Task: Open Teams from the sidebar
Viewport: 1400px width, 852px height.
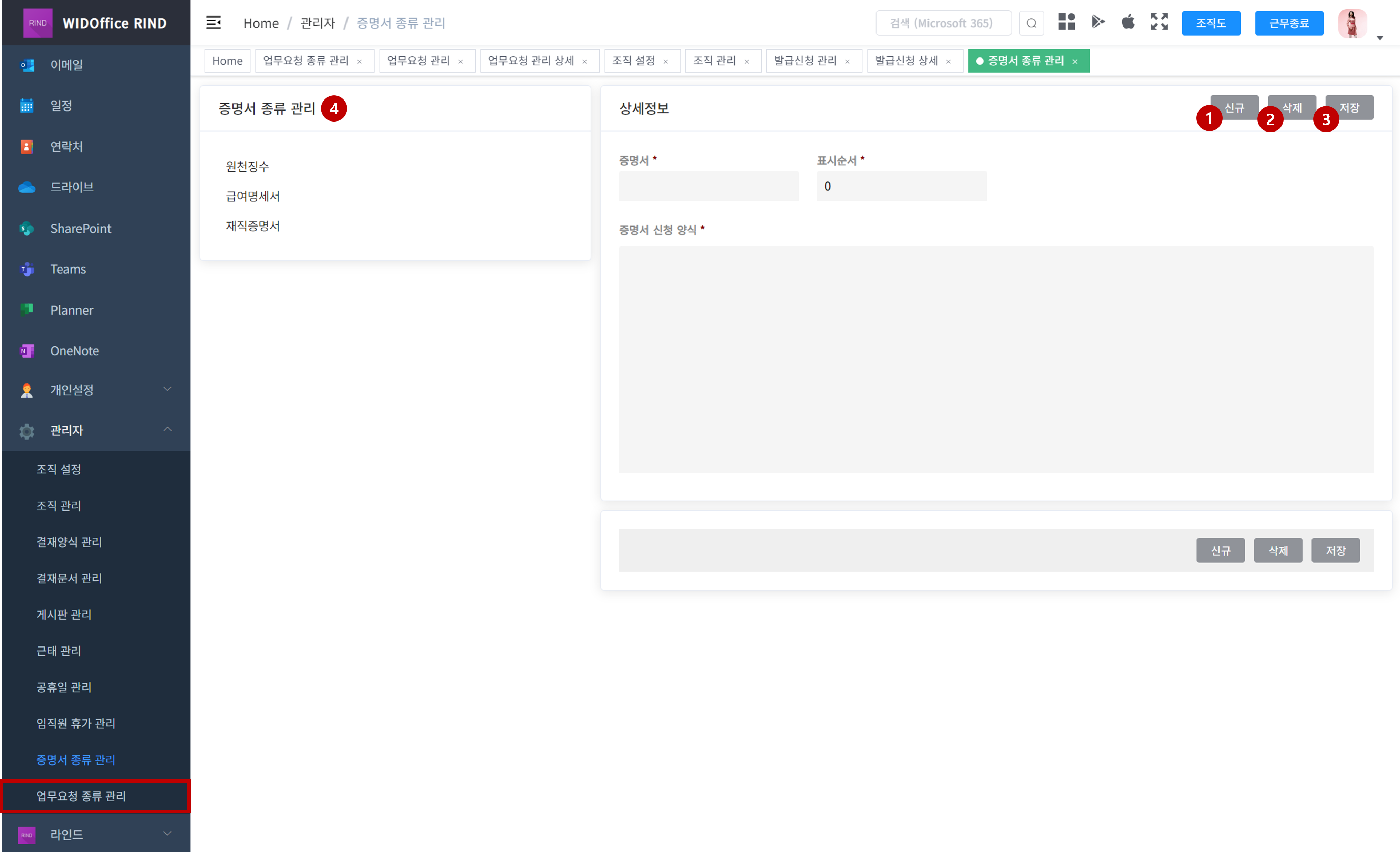Action: [68, 269]
